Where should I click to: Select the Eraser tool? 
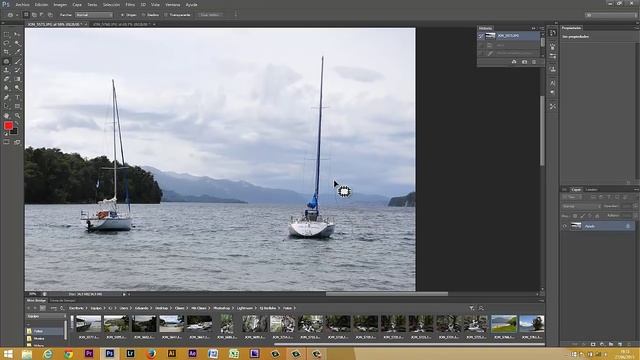tap(7, 79)
